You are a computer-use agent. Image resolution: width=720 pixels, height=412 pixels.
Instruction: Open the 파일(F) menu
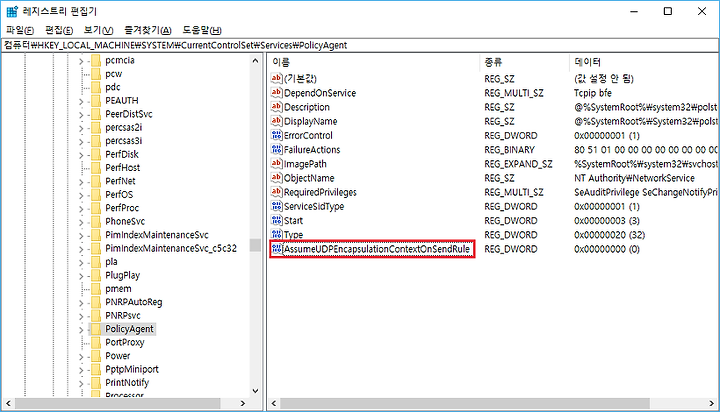tap(20, 30)
